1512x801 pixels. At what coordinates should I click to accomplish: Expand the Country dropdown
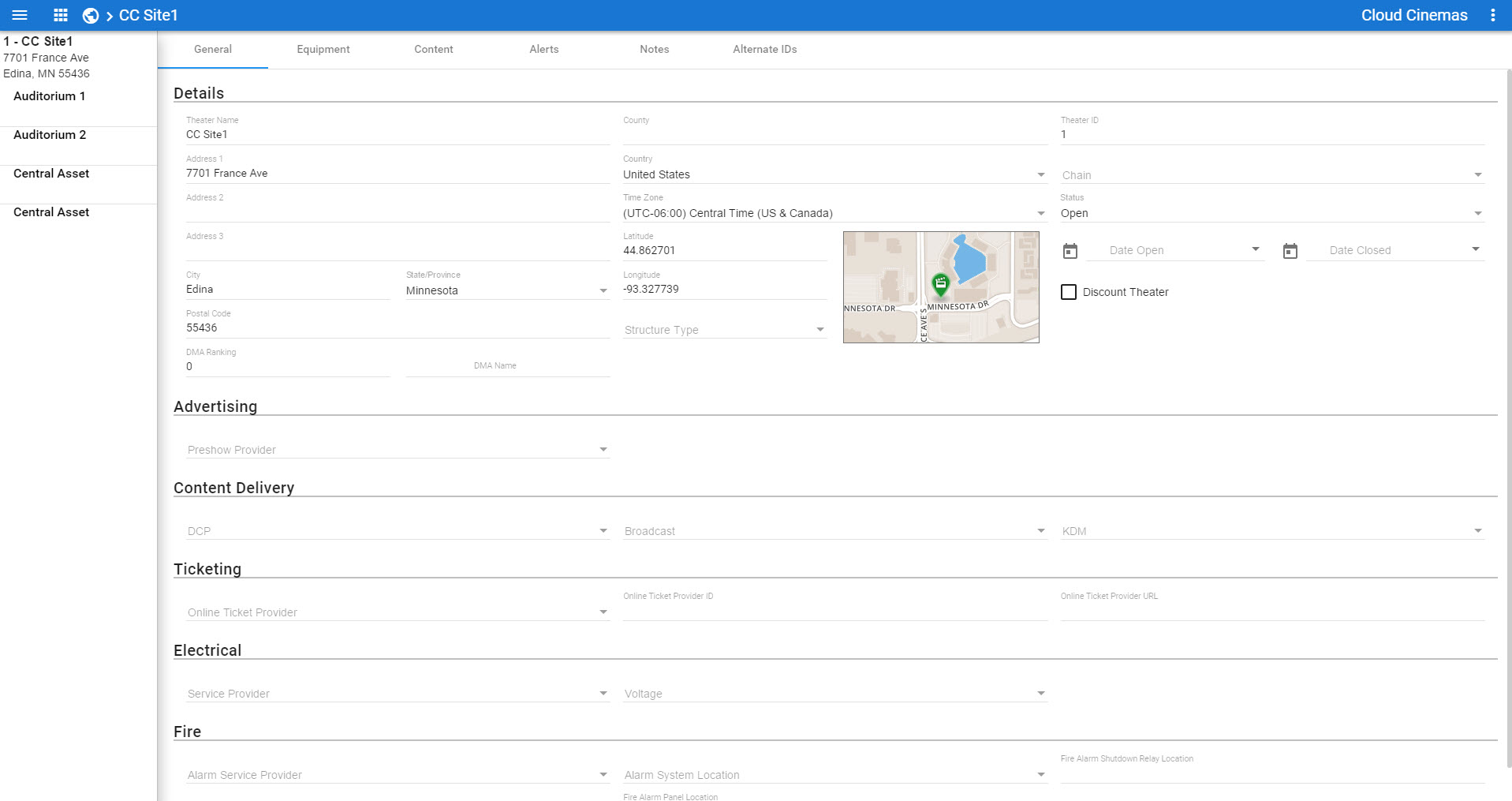[834, 174]
